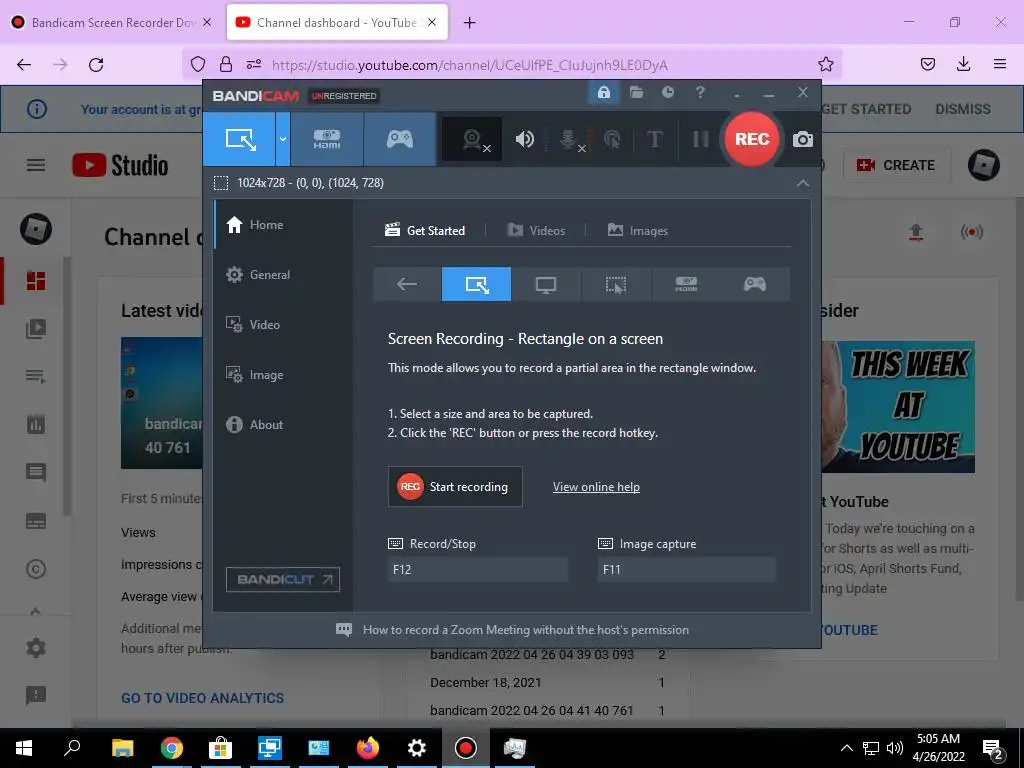Toggle the speaker sound icon in Bandicam
Screen dimensions: 1024x768
click(x=524, y=139)
